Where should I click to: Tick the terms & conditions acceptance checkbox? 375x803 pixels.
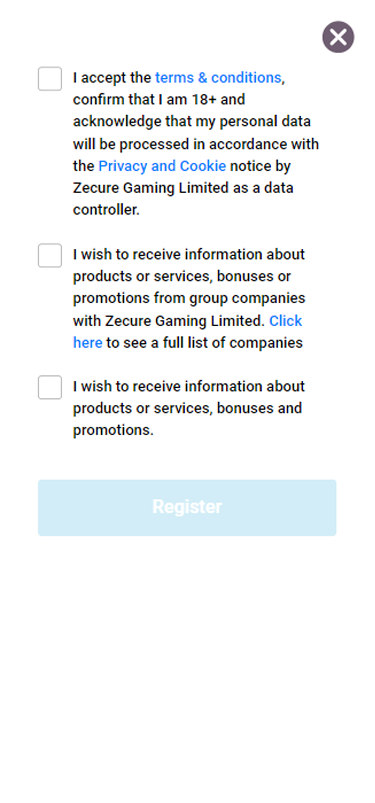coord(50,79)
